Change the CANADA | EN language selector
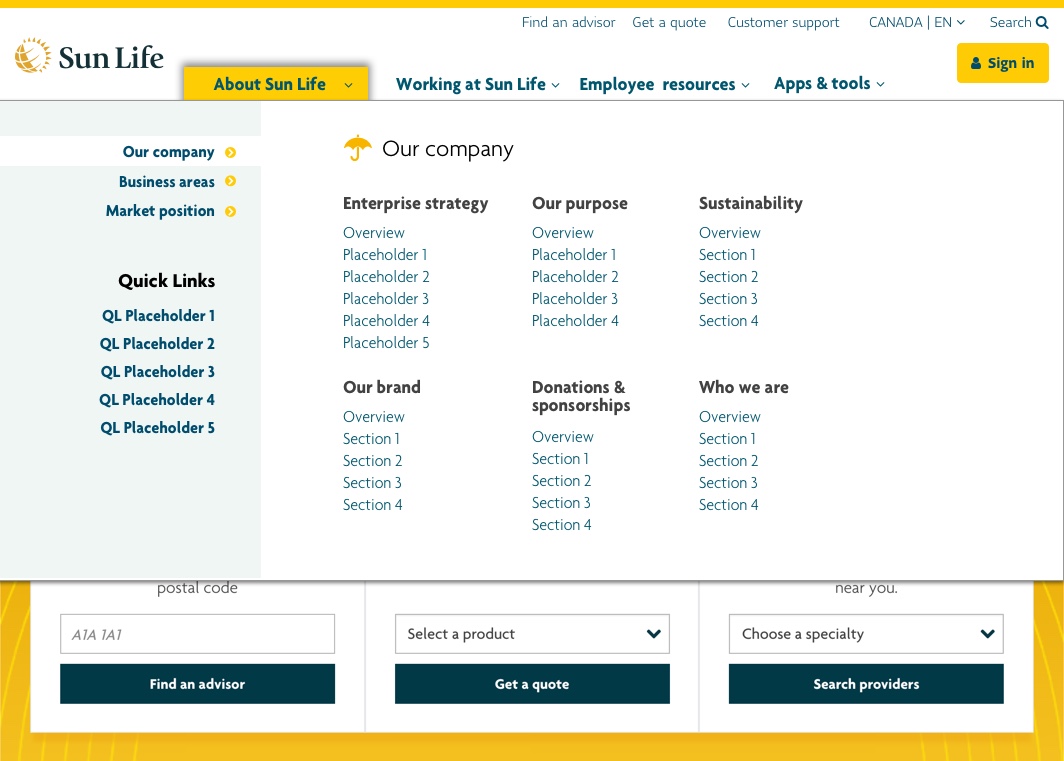Viewport: 1064px width, 761px height. (917, 22)
